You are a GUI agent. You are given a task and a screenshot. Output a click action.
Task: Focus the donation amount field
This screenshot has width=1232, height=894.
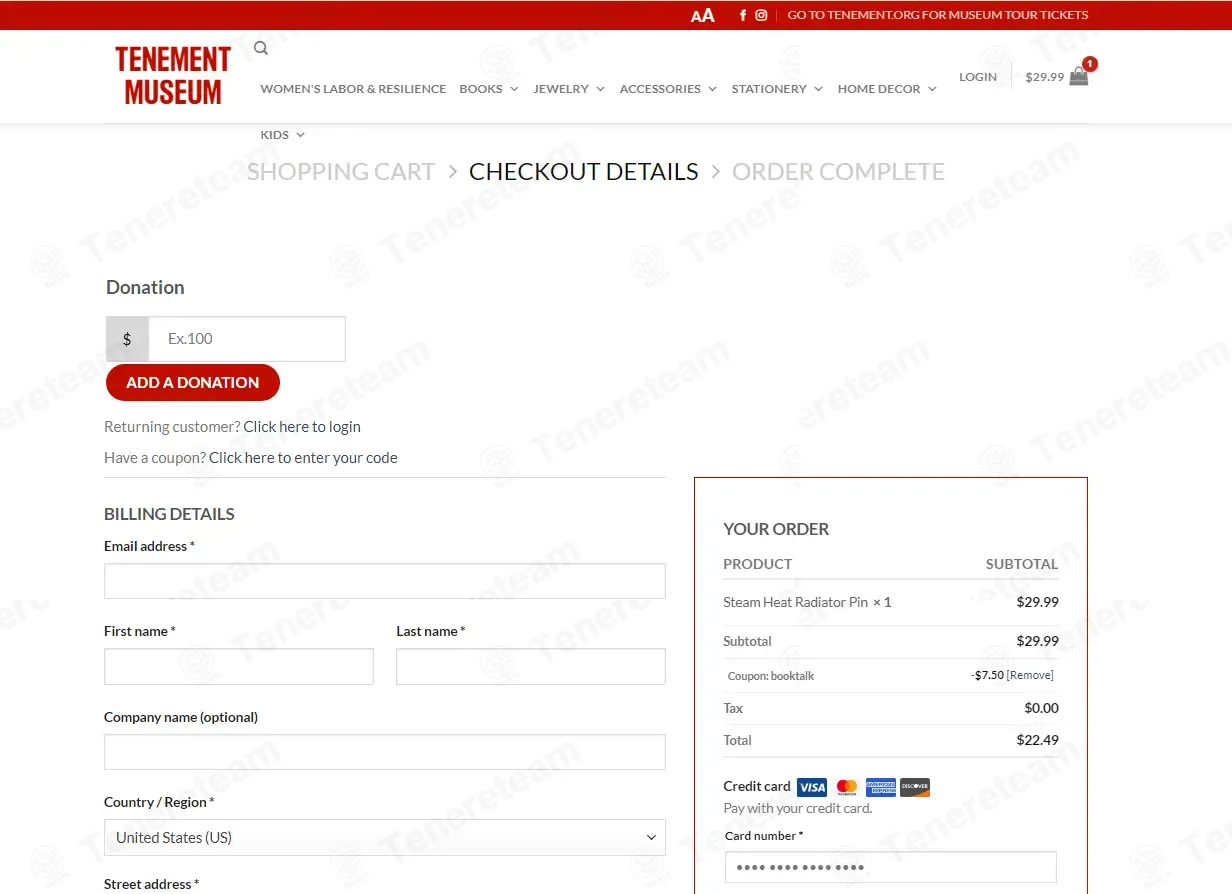tap(247, 339)
